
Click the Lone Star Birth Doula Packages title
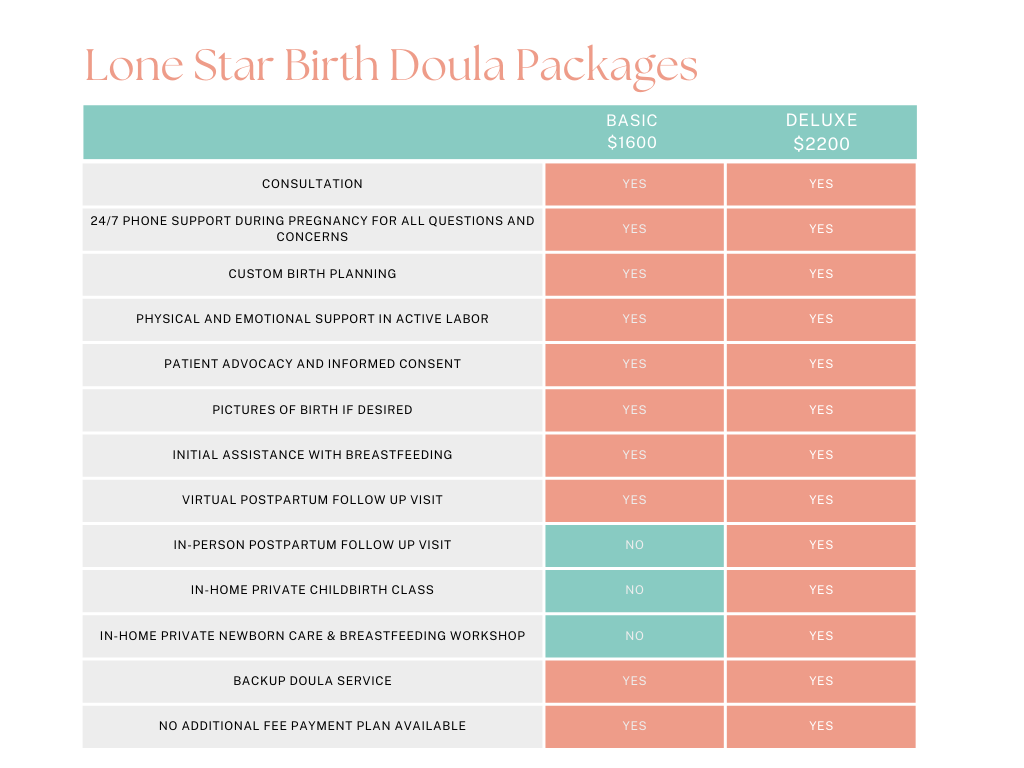(x=391, y=66)
